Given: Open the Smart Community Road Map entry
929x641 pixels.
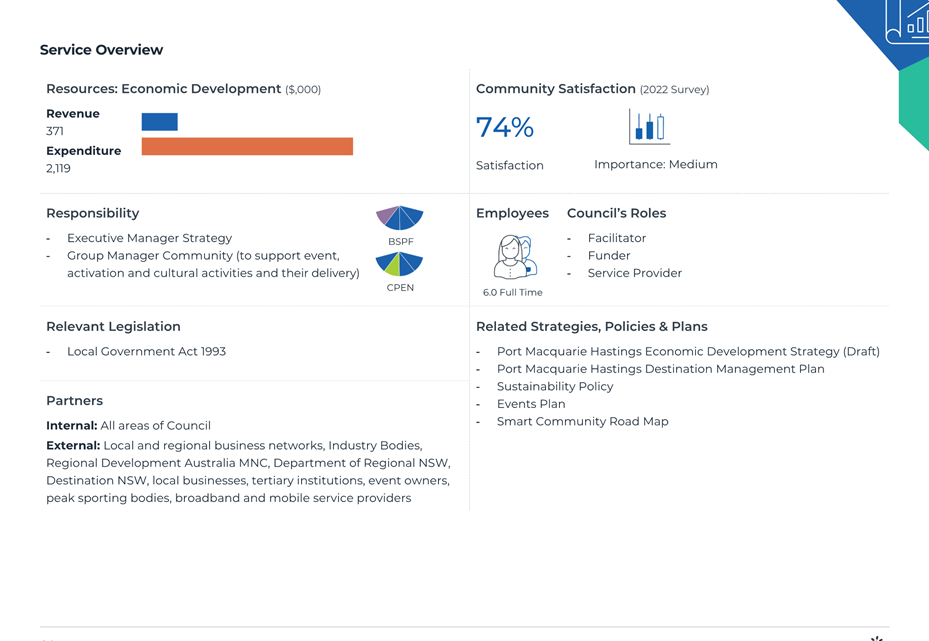Looking at the screenshot, I should [x=582, y=421].
